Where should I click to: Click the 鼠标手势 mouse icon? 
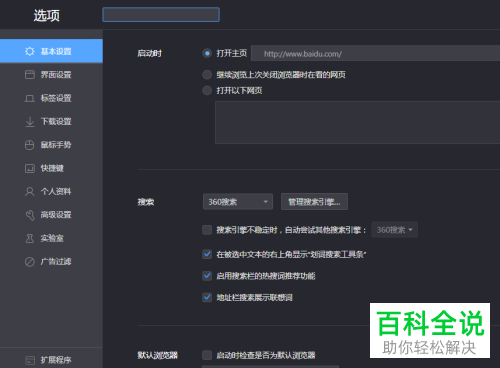[x=30, y=145]
